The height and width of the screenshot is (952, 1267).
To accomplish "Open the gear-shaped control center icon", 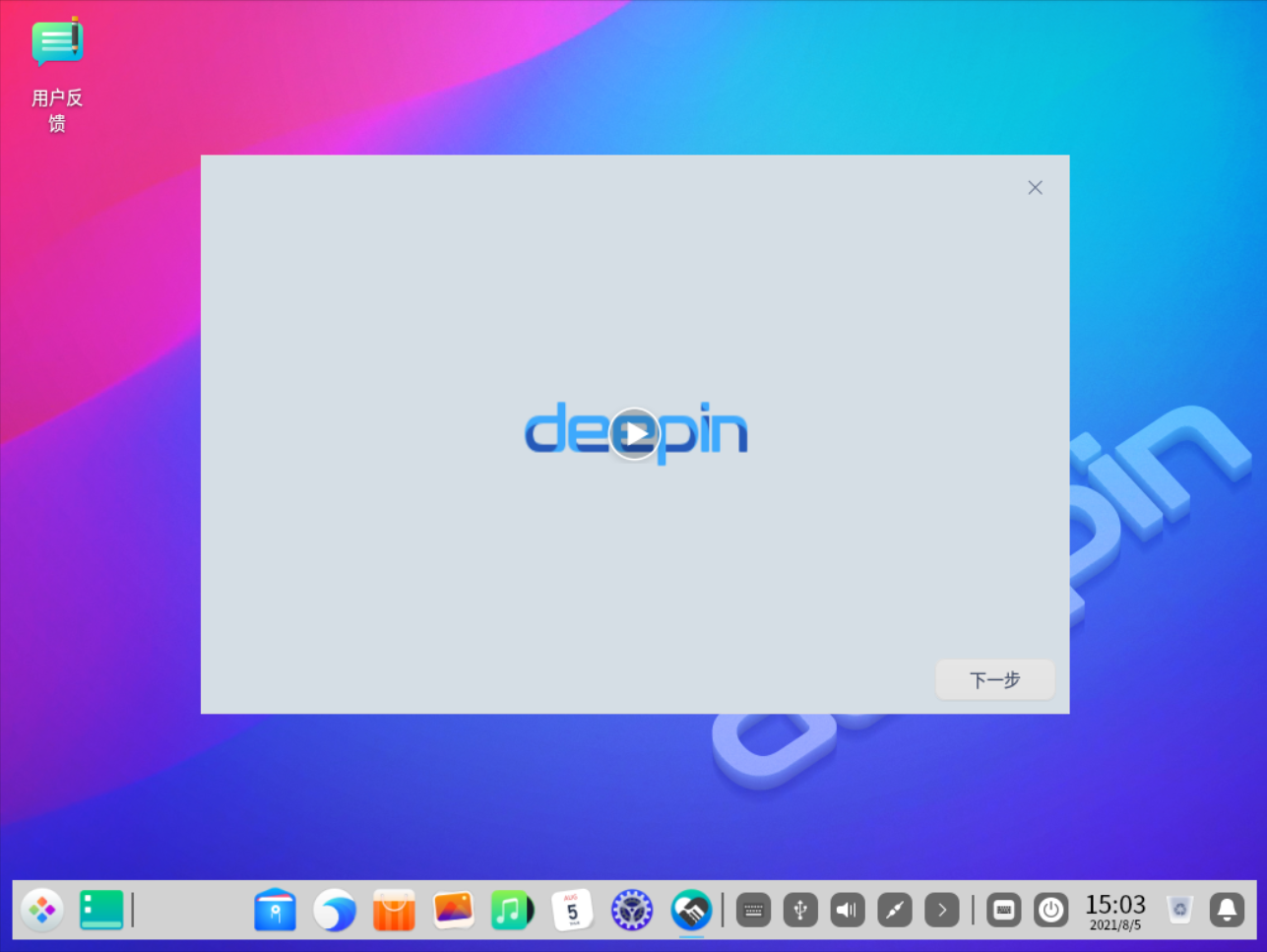I will 631,910.
